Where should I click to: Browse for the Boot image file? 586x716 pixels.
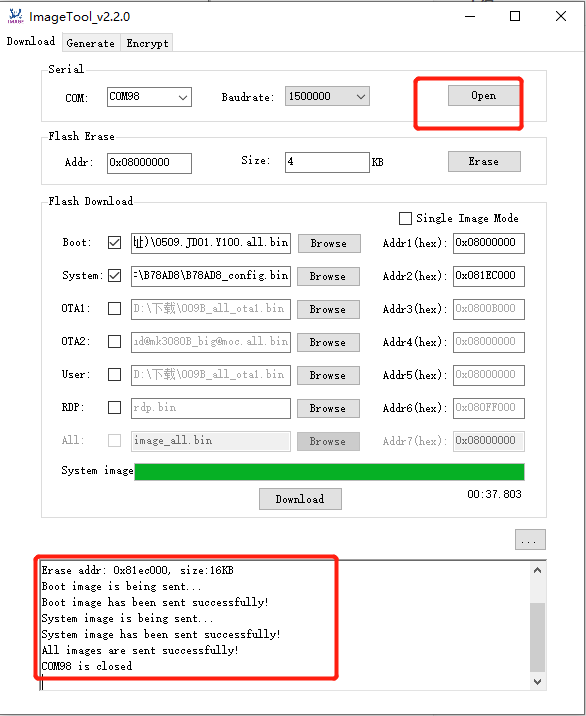[x=329, y=243]
